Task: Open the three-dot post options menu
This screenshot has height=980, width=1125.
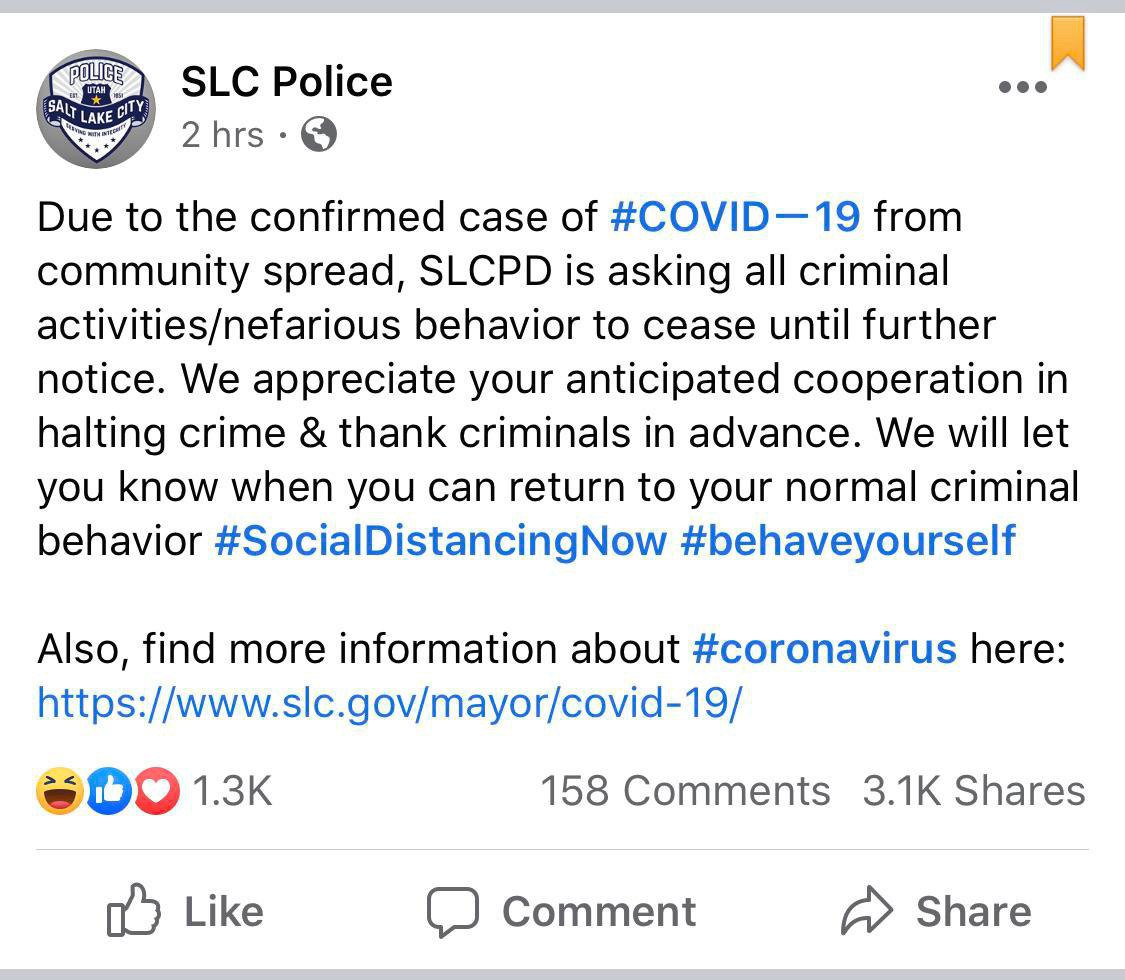Action: (1023, 87)
